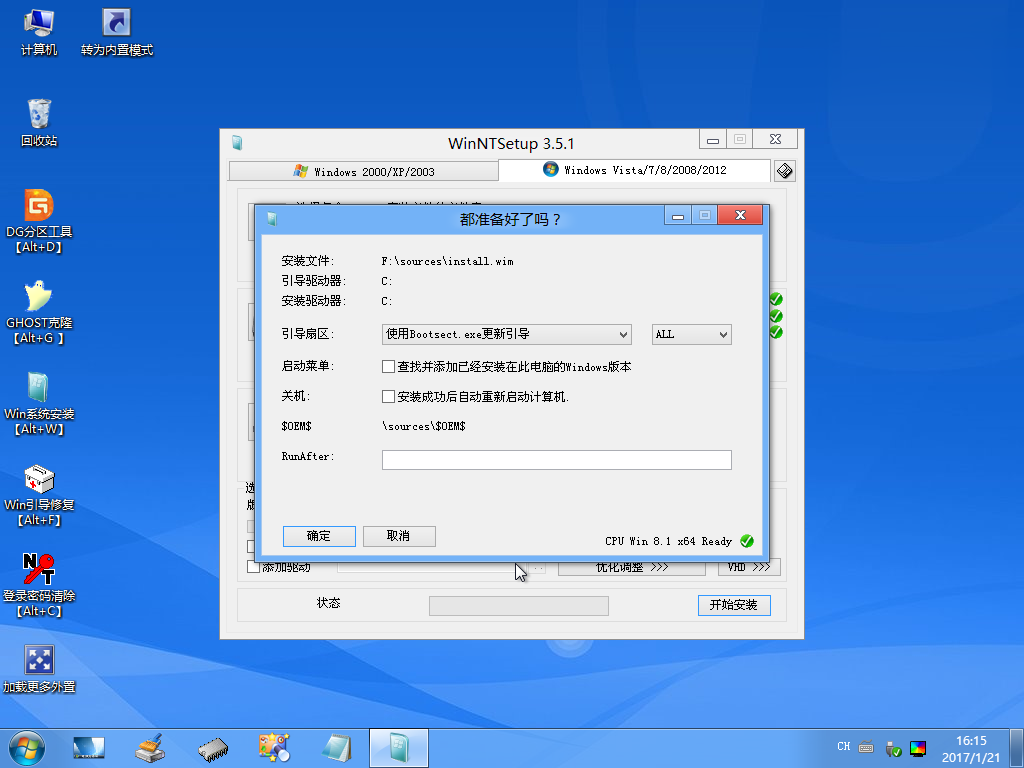Switch to the active WinNTSetup taskbar button

tap(399, 748)
